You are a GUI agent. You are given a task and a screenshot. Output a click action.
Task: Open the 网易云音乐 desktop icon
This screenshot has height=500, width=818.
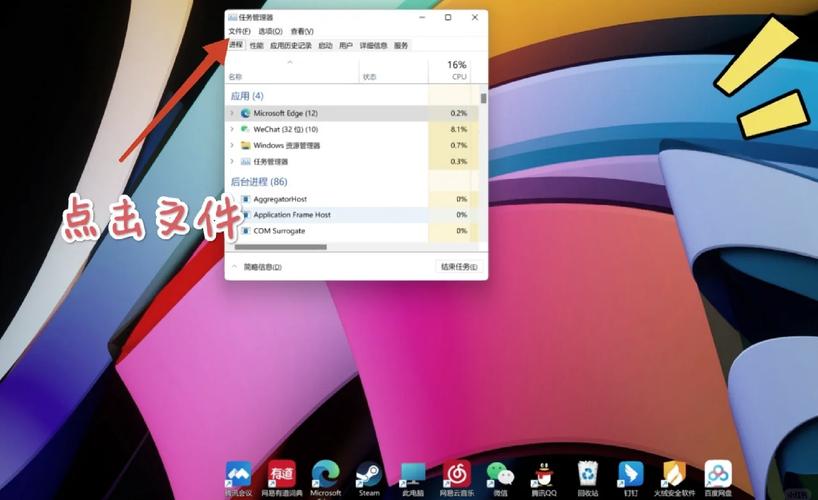(457, 475)
